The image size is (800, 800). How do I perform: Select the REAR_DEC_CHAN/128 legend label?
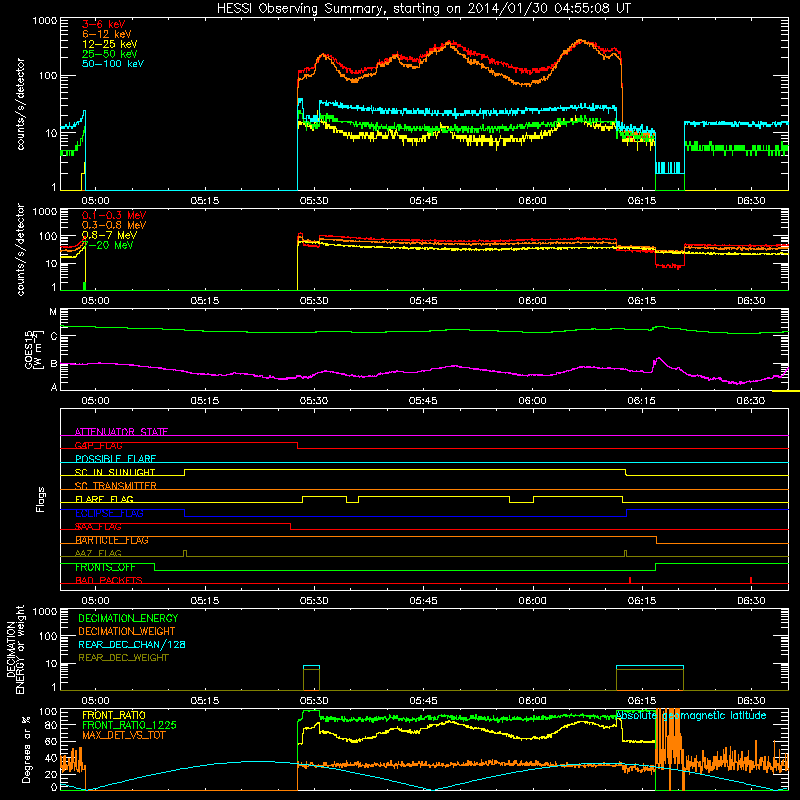[132, 644]
